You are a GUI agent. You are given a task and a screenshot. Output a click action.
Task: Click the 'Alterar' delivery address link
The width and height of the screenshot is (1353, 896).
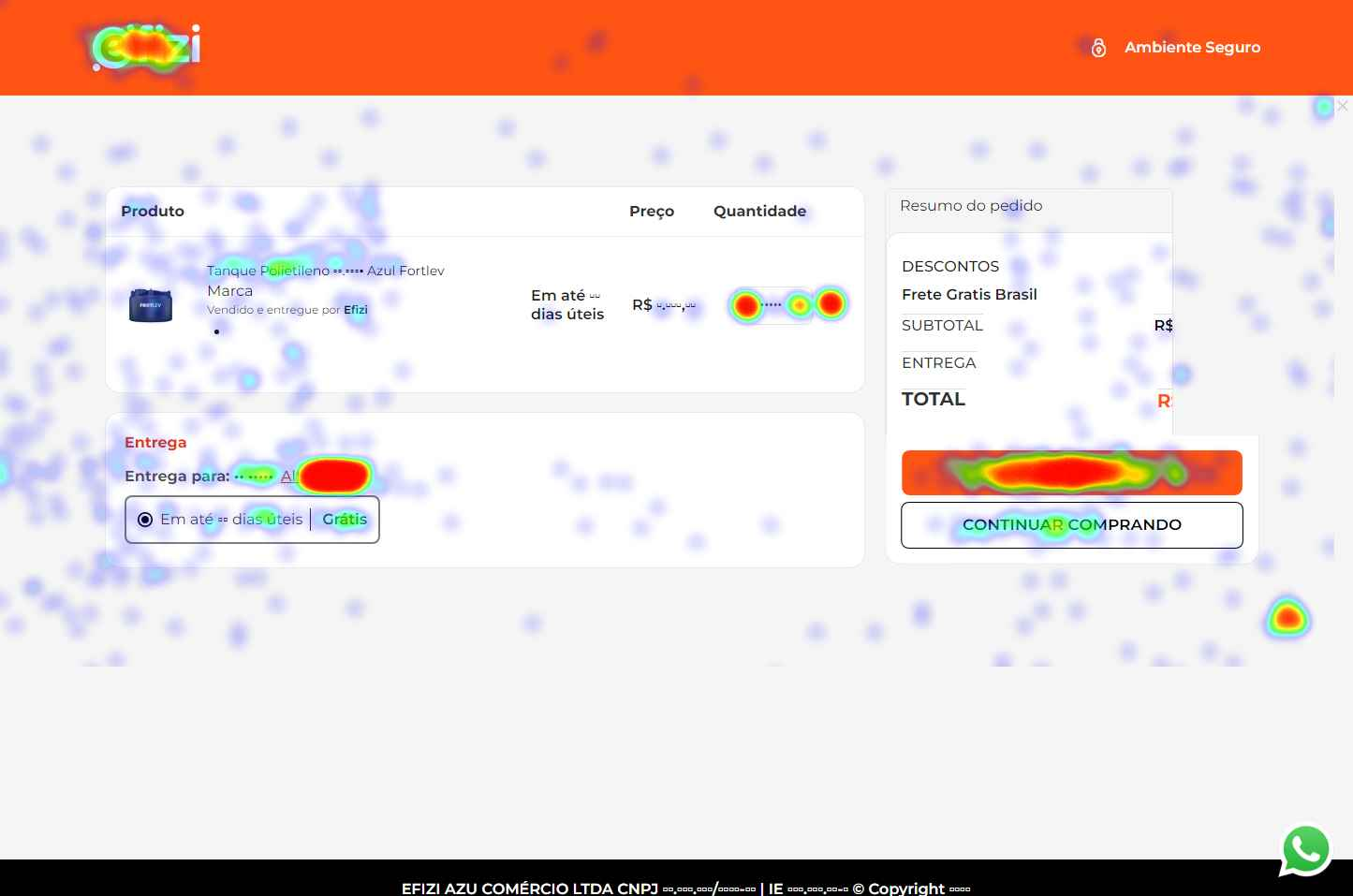point(309,476)
